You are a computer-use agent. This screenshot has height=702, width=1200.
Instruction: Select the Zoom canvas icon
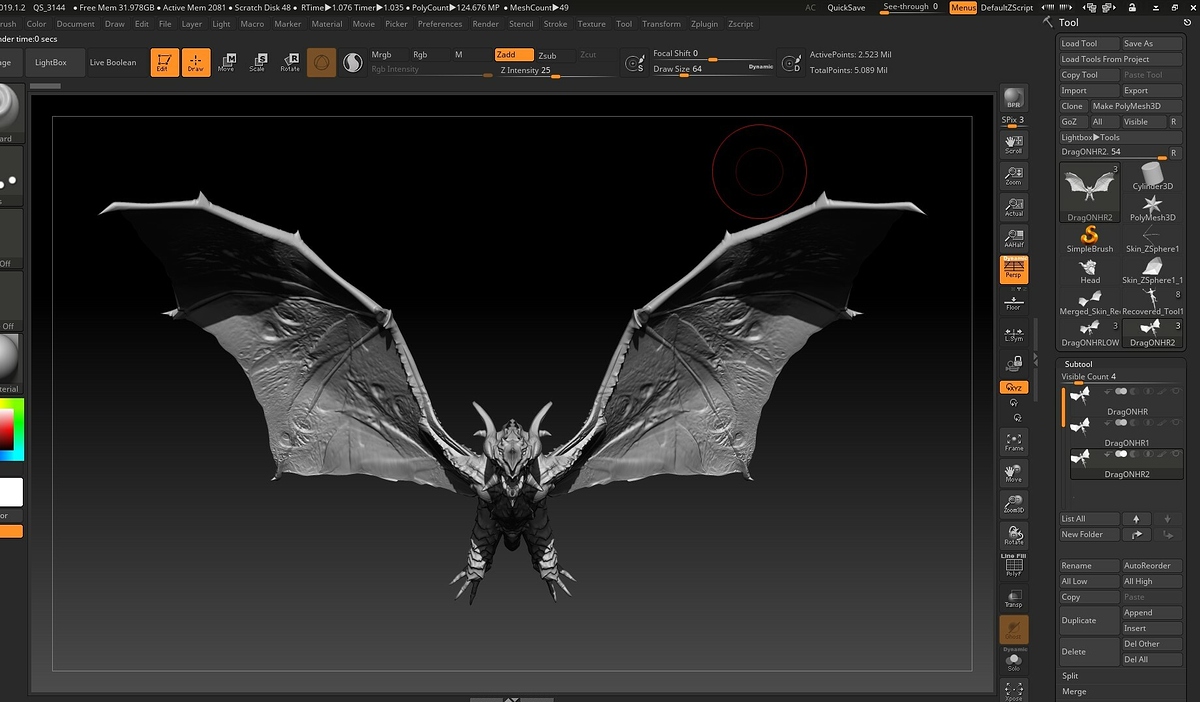click(1014, 176)
